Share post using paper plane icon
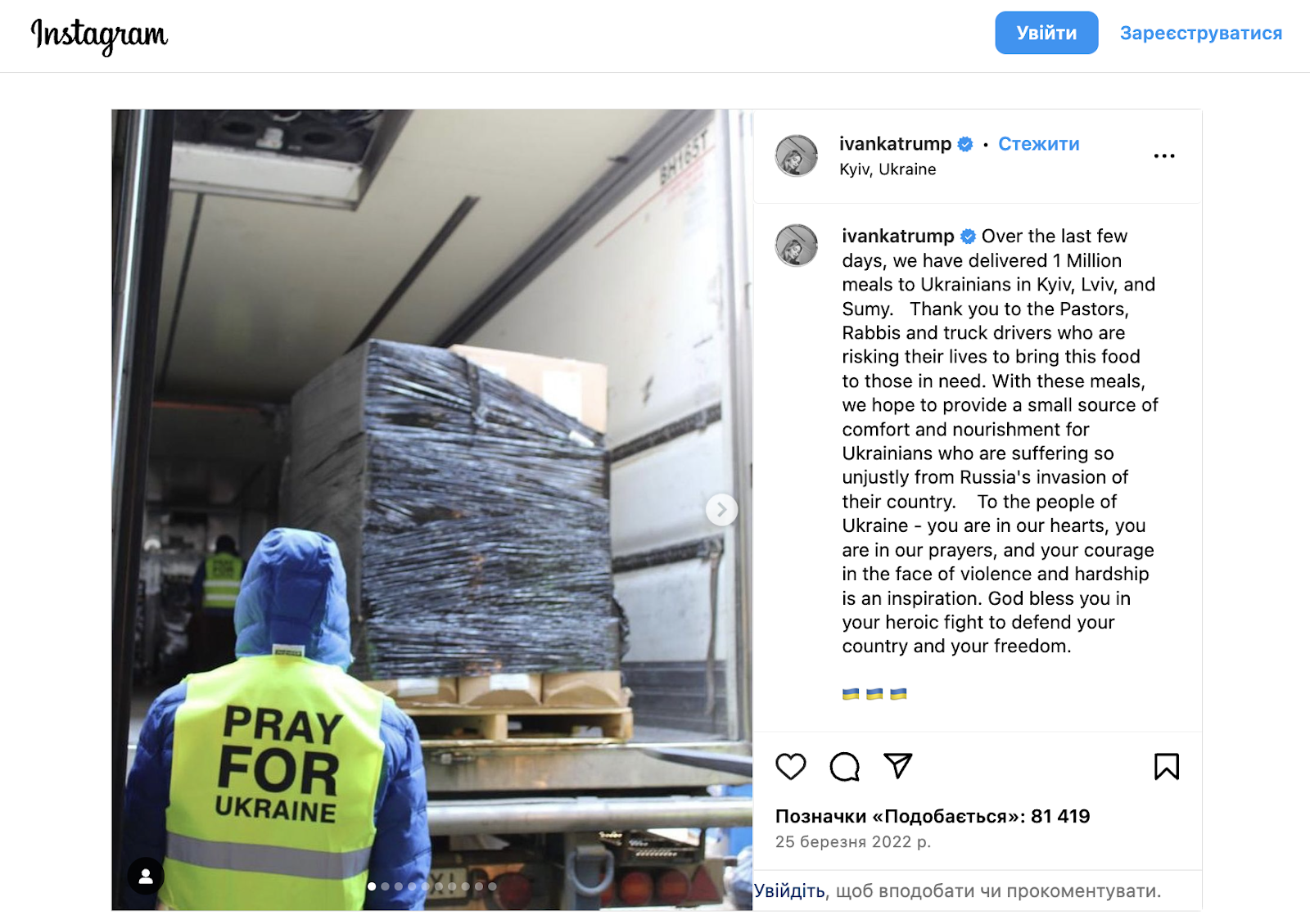This screenshot has width=1310, height=924. click(898, 766)
